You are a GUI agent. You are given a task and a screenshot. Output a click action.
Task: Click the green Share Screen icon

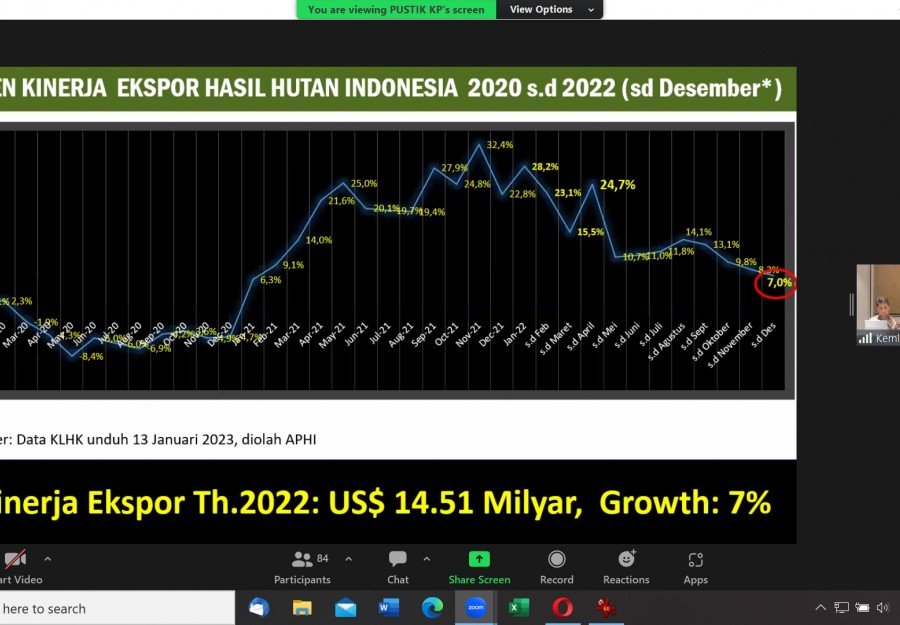point(479,559)
